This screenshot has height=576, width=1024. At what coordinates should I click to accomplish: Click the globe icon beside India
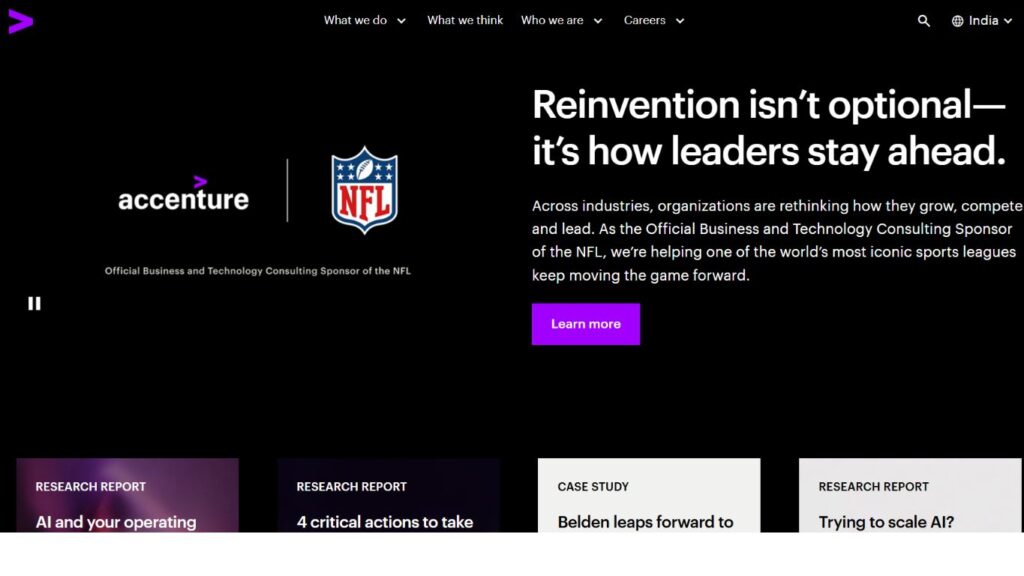[x=957, y=21]
